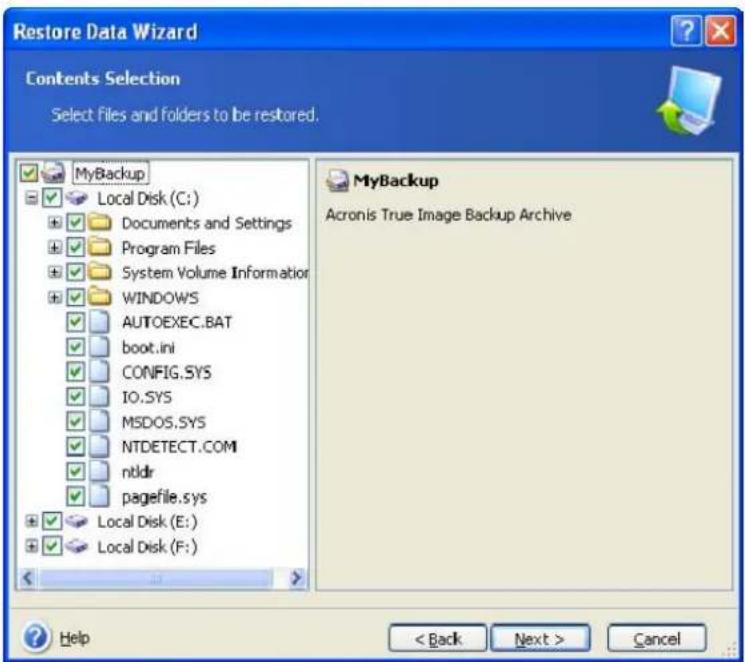Expand the Program Files folder node

55,247
